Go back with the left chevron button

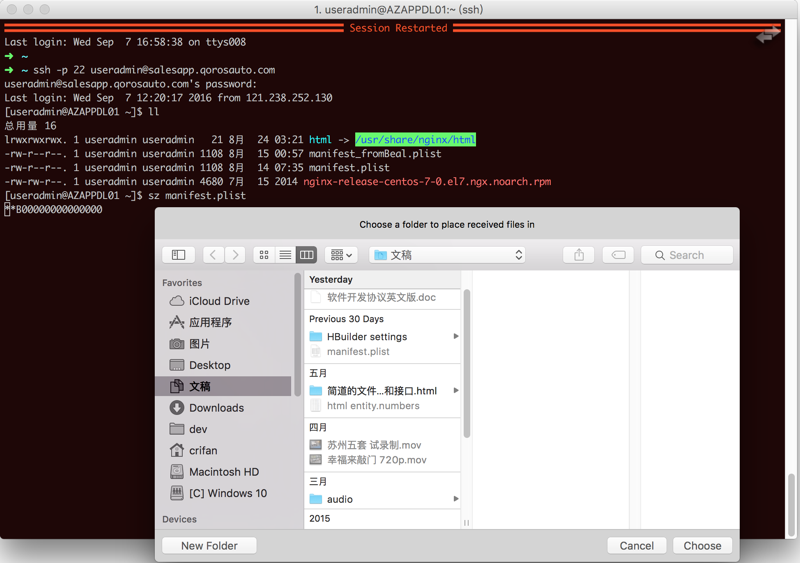point(213,255)
